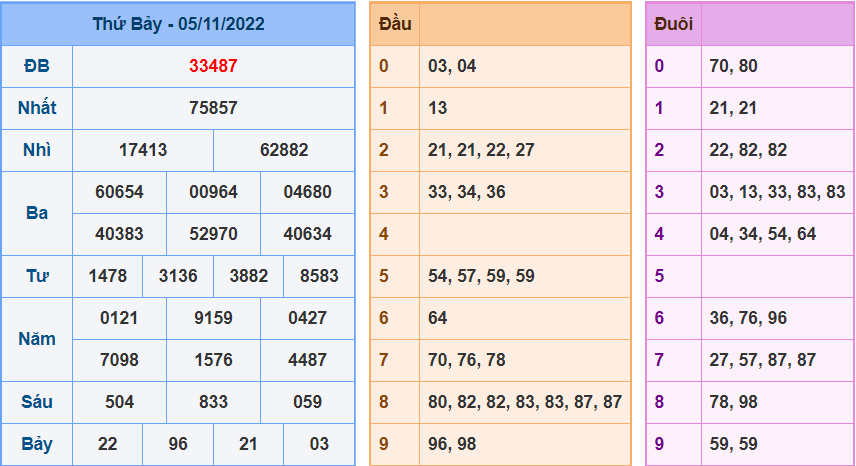Select the Nhất prize number 75857
The width and height of the screenshot is (856, 466).
point(213,108)
